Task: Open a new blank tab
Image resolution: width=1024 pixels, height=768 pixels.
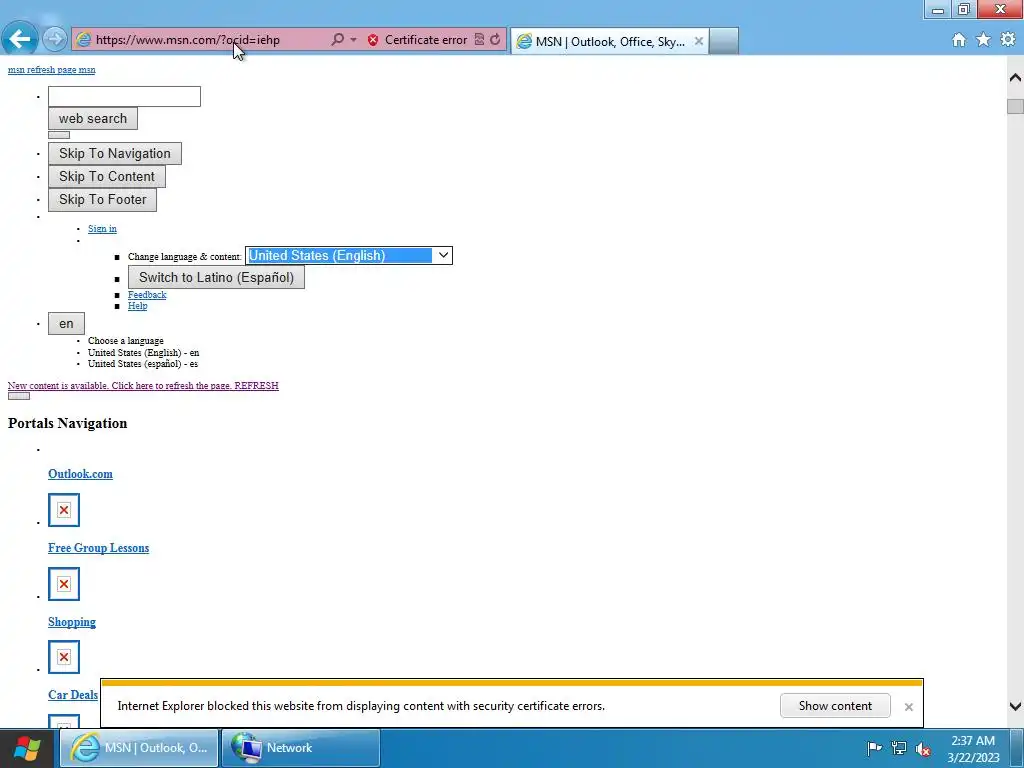Action: coord(724,40)
